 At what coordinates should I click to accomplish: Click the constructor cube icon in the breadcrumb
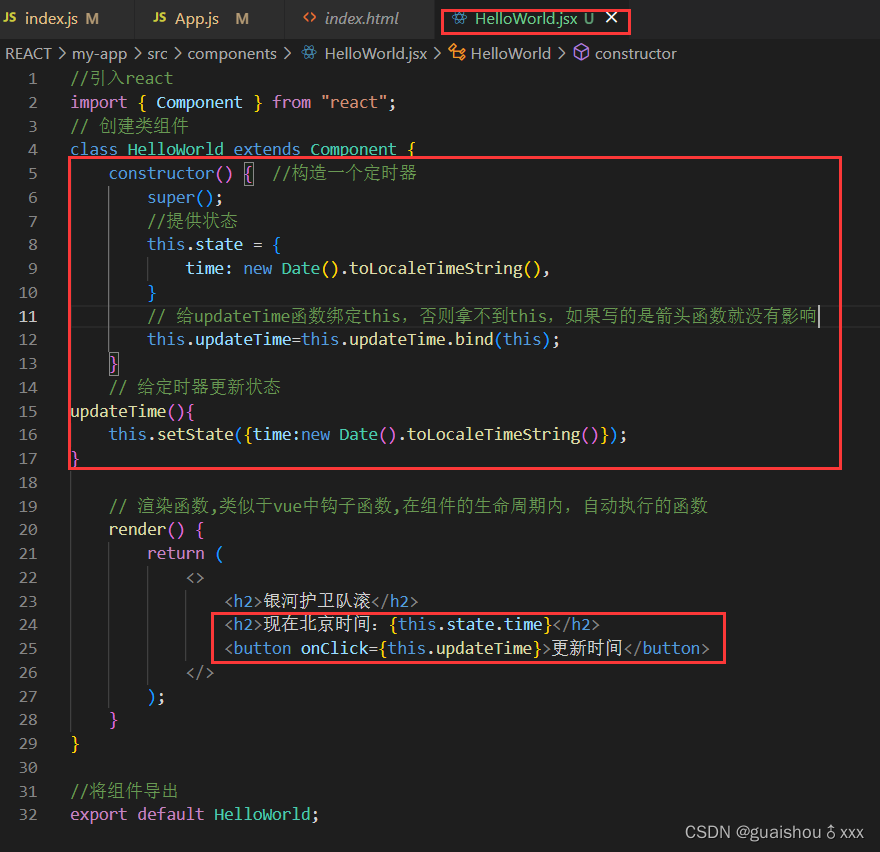tap(583, 53)
